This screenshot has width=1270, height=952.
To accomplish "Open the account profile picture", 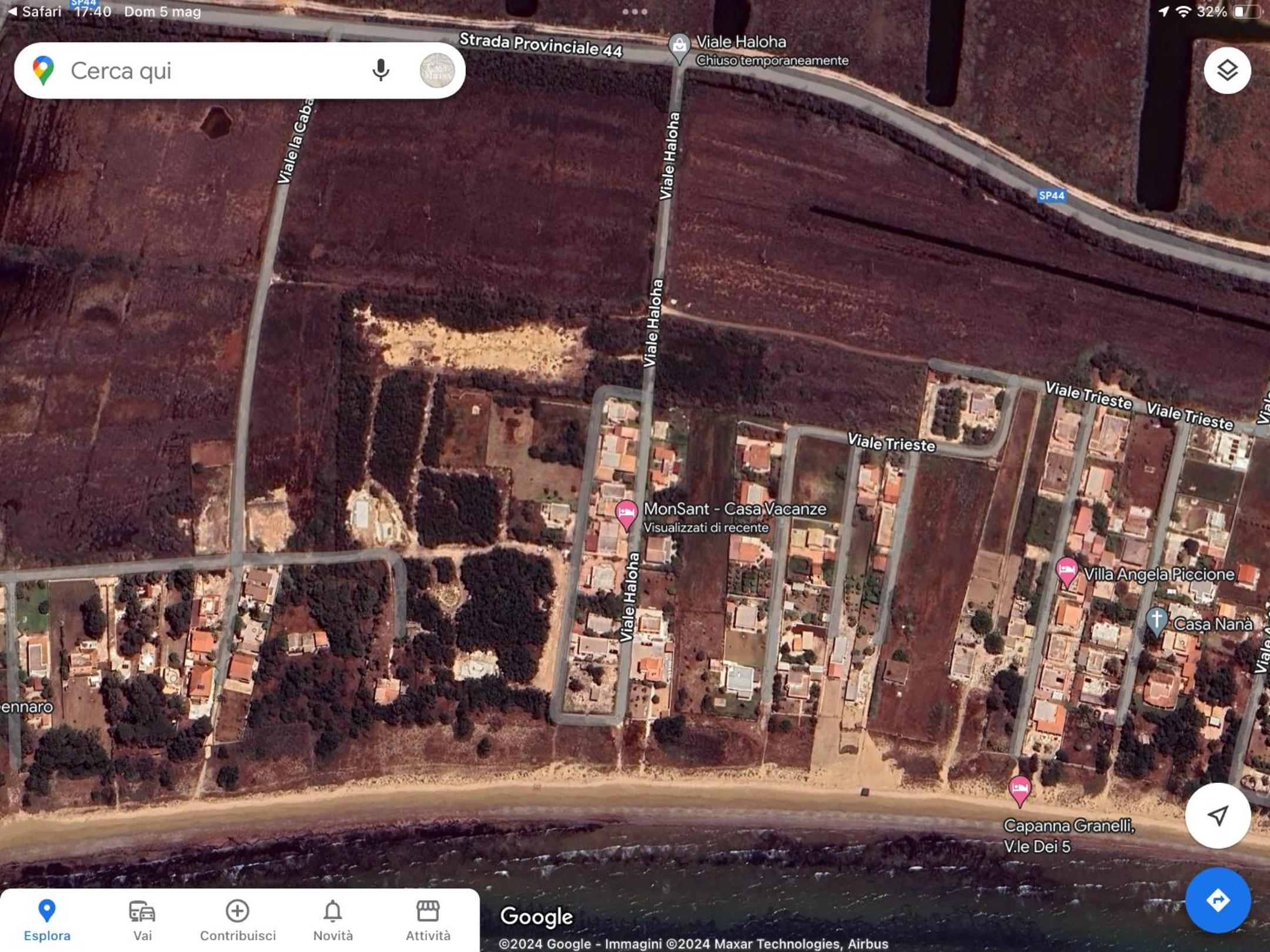I will pos(437,71).
